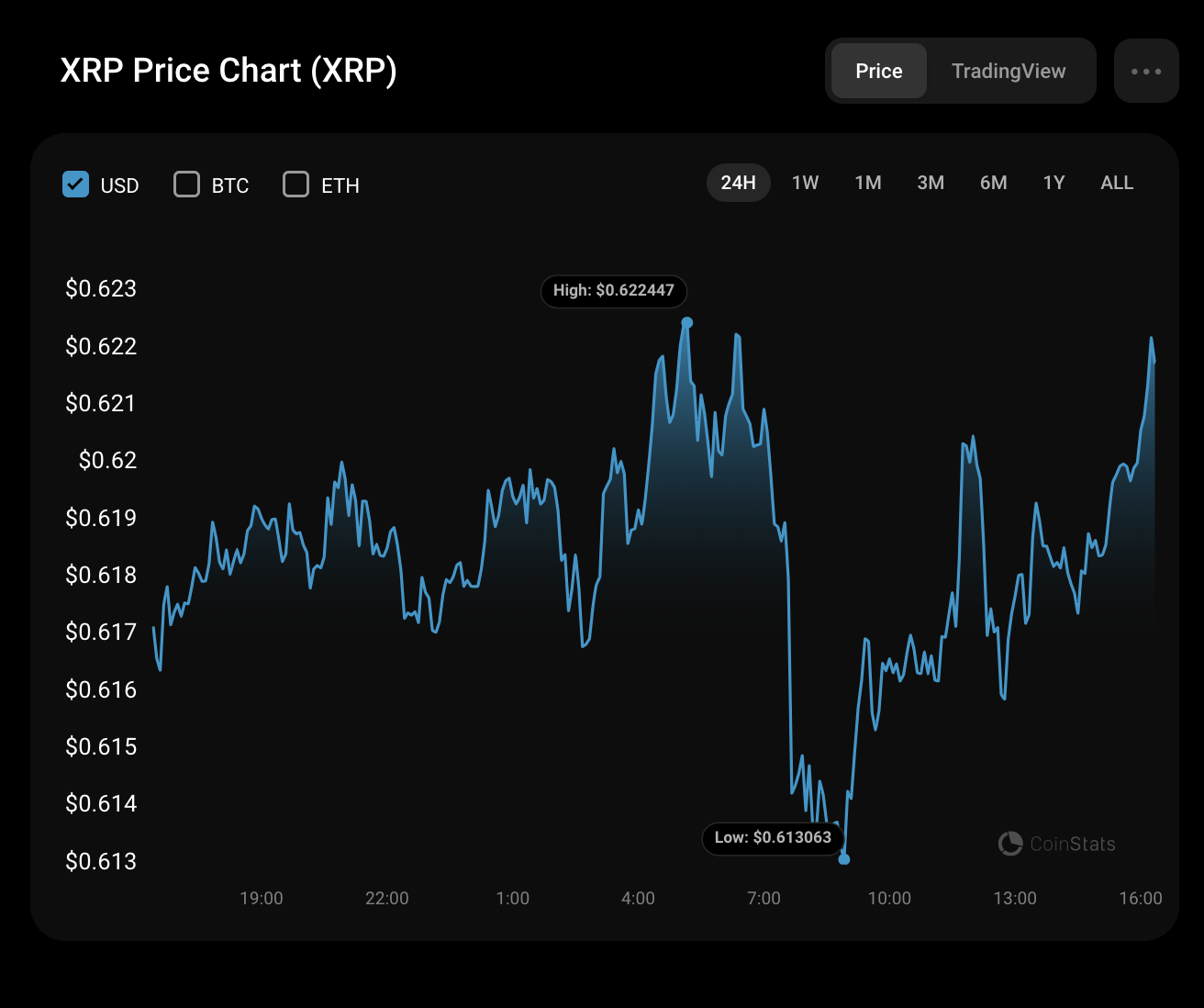This screenshot has height=1008, width=1204.
Task: Display the ALL time range
Action: [x=1117, y=183]
